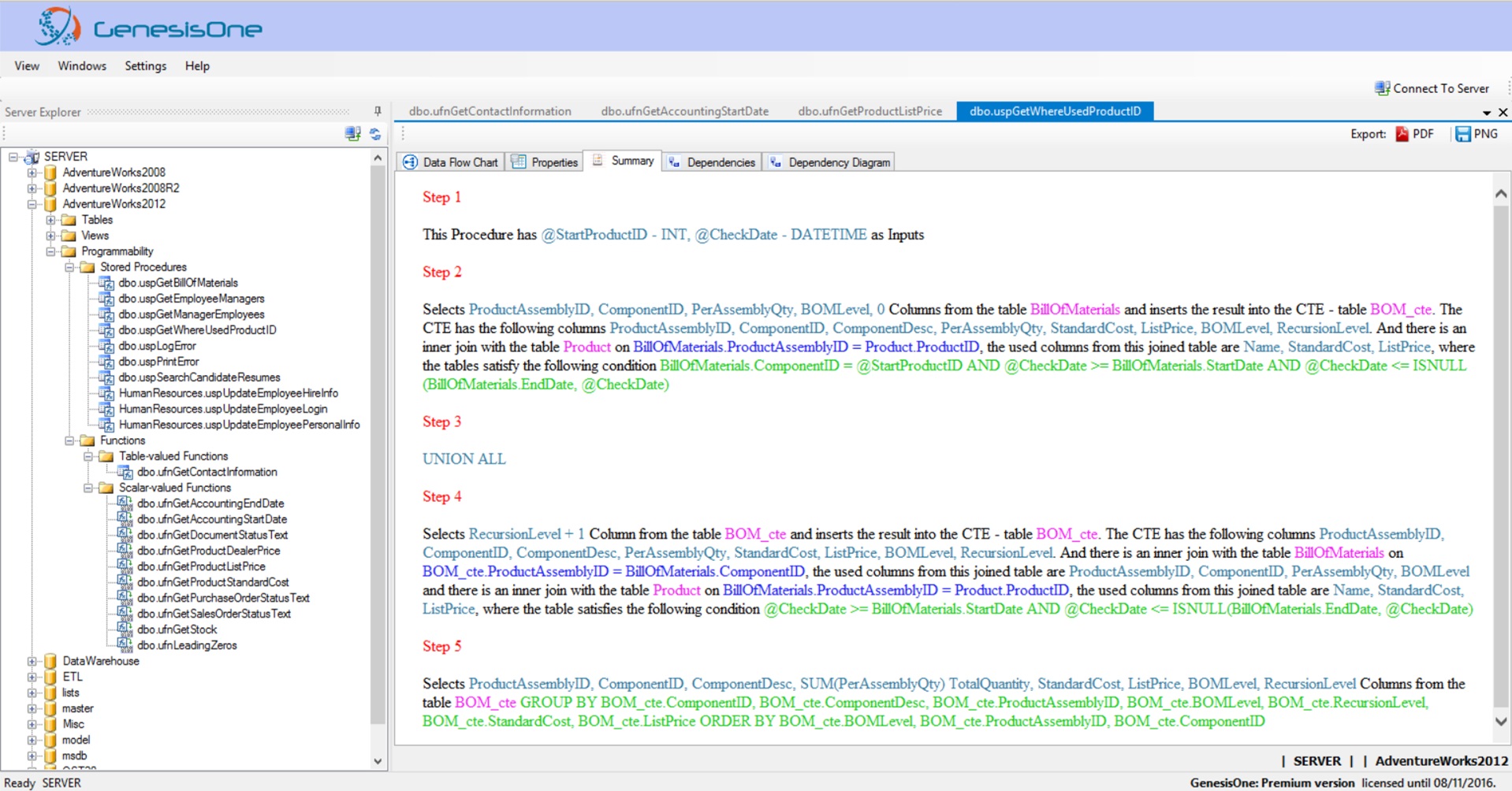The height and width of the screenshot is (791, 1512).
Task: Click the DataWarehouse database icon
Action: click(50, 661)
